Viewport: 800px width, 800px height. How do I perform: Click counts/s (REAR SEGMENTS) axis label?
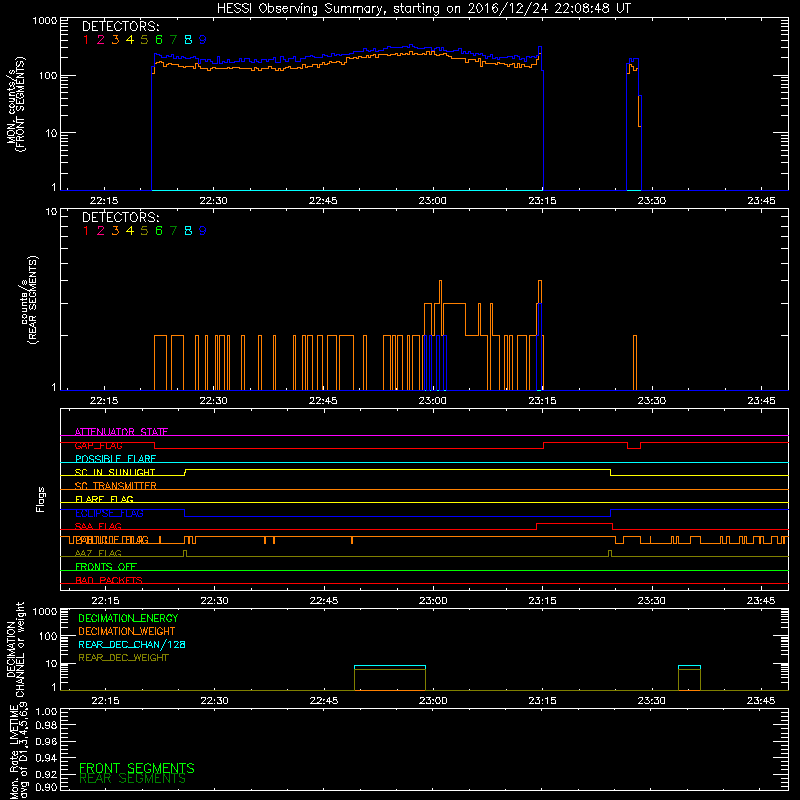click(29, 300)
